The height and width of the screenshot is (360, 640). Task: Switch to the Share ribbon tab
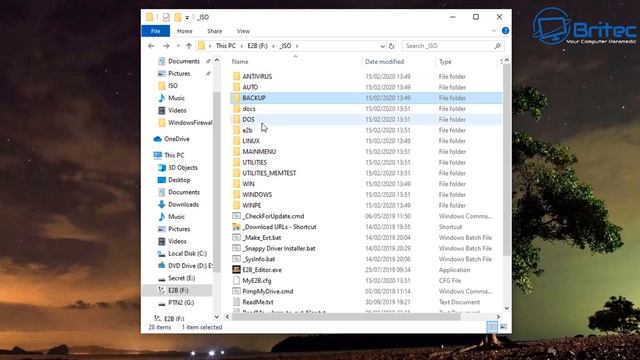(x=215, y=31)
